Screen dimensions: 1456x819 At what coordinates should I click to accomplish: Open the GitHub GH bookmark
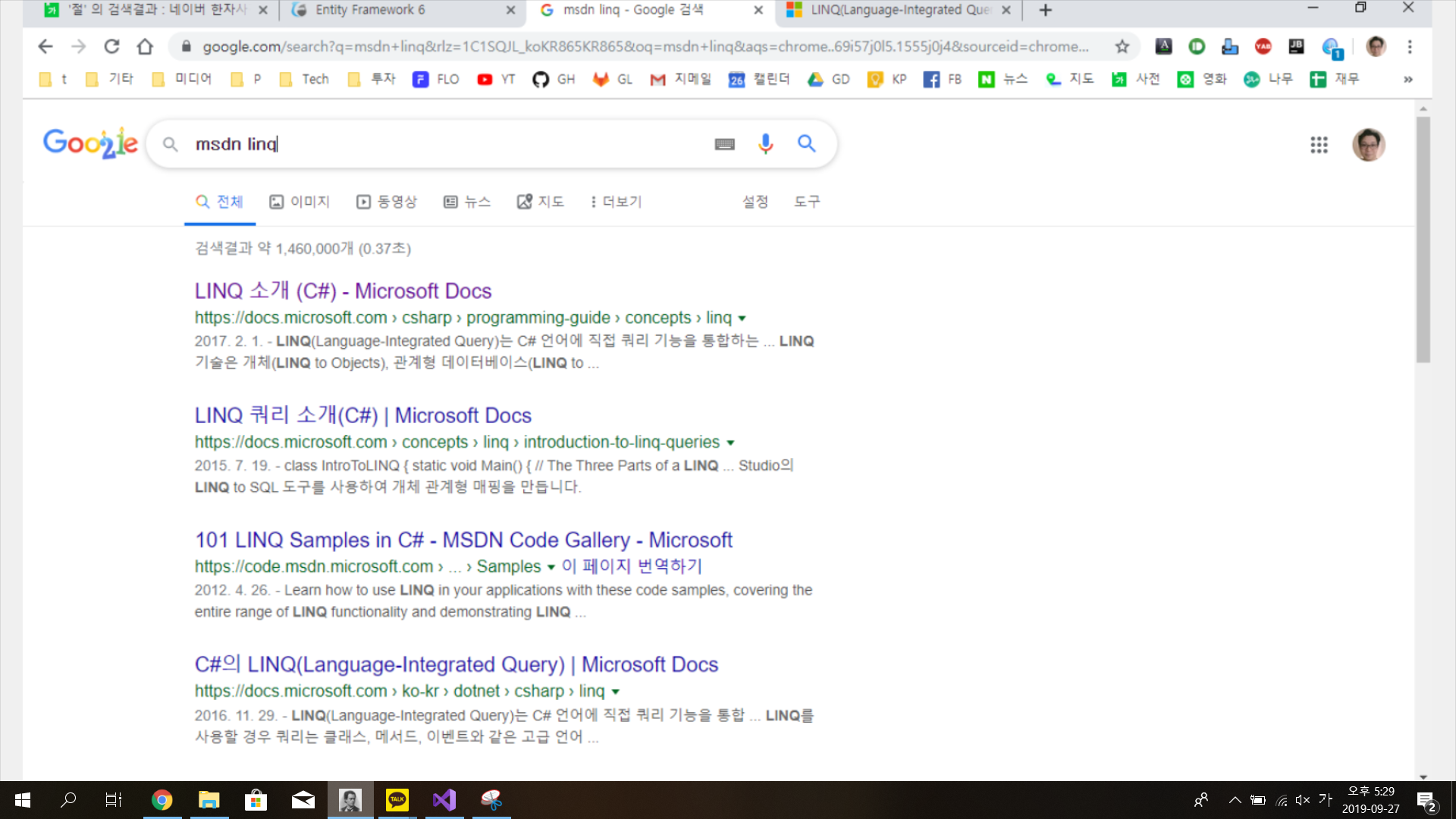click(554, 79)
